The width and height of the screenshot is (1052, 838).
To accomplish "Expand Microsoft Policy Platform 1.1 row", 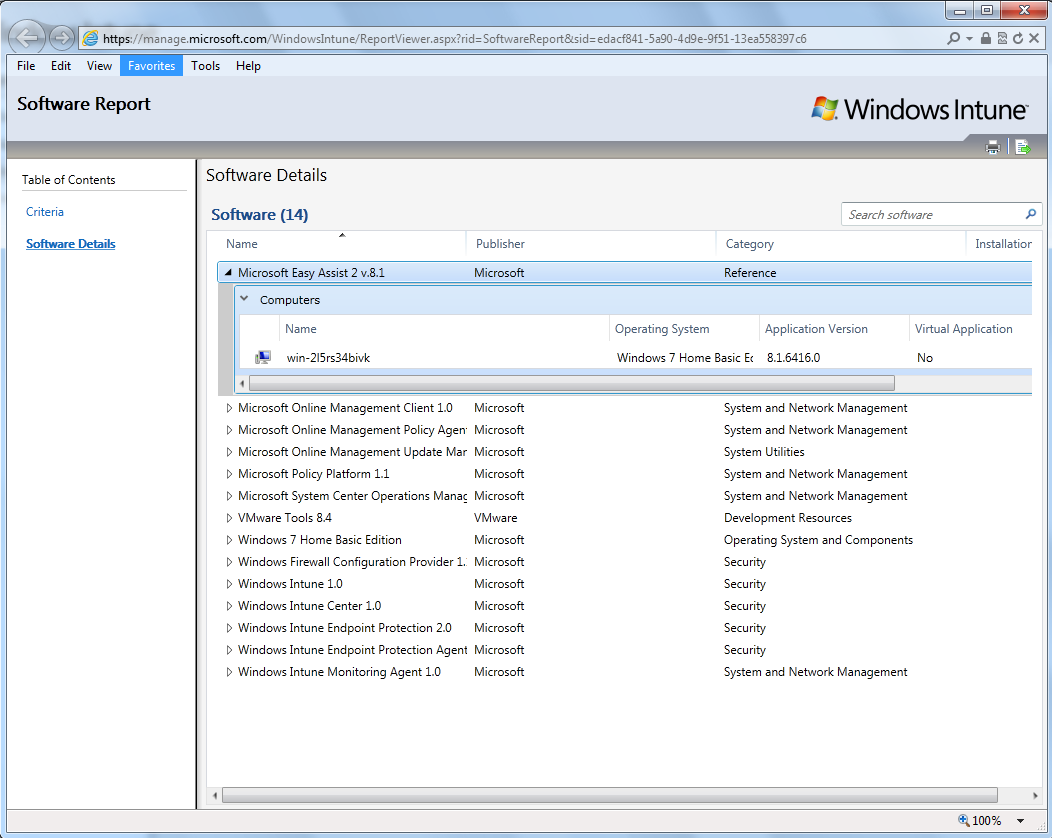I will point(229,474).
